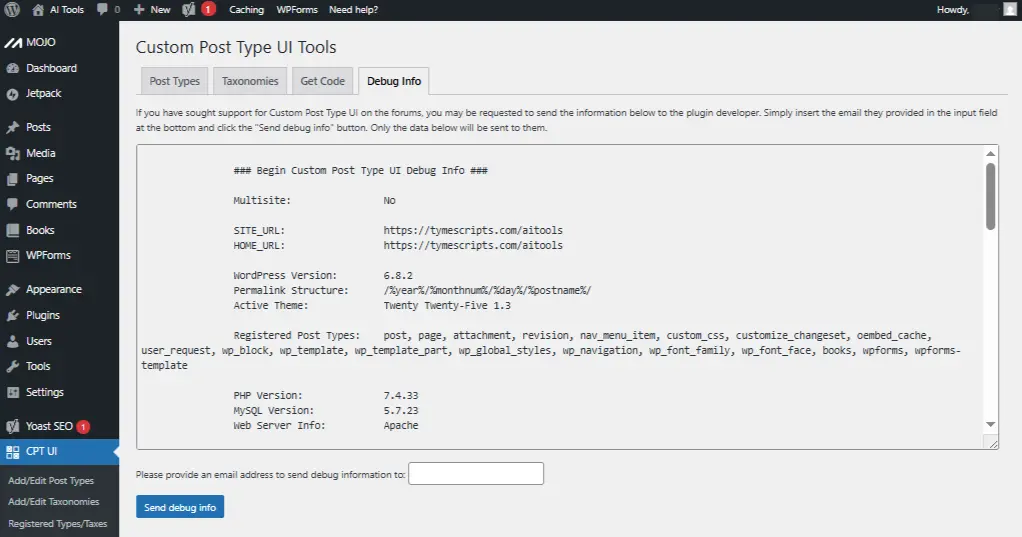Switch to the Get Code tab
Screen dimensions: 1022x537
coord(322,81)
